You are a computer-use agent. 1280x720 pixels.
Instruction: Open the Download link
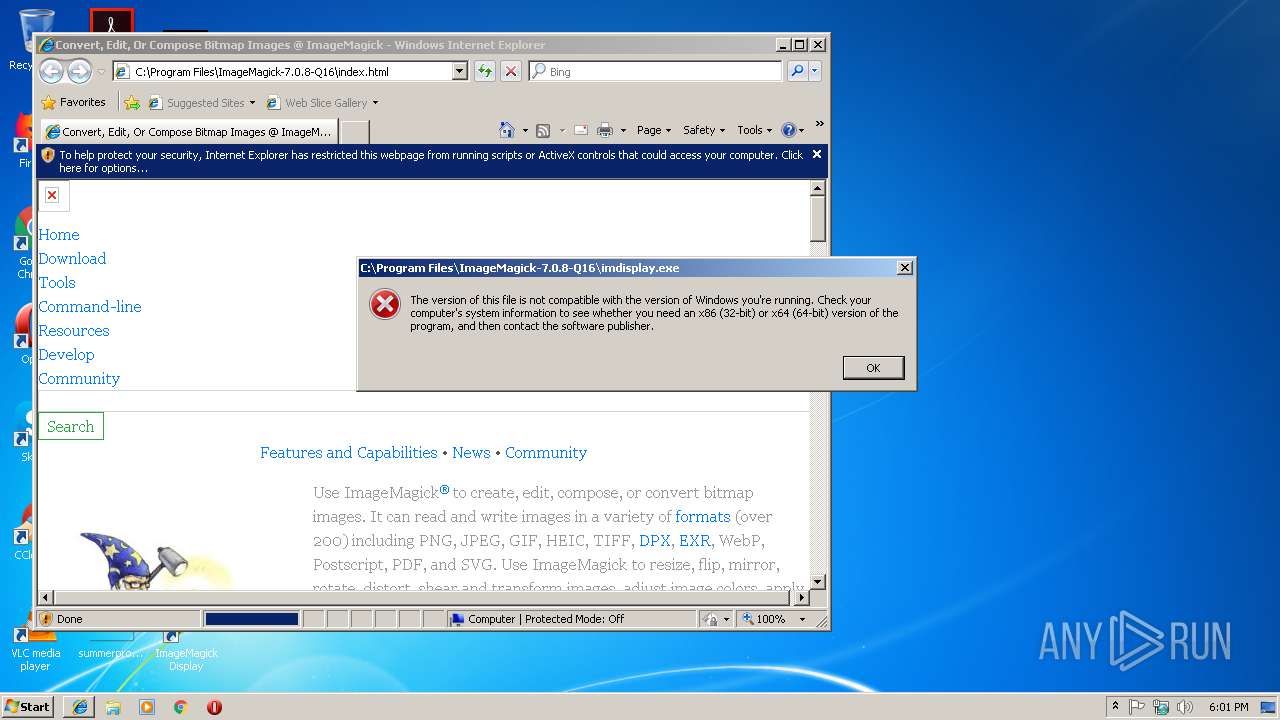72,258
